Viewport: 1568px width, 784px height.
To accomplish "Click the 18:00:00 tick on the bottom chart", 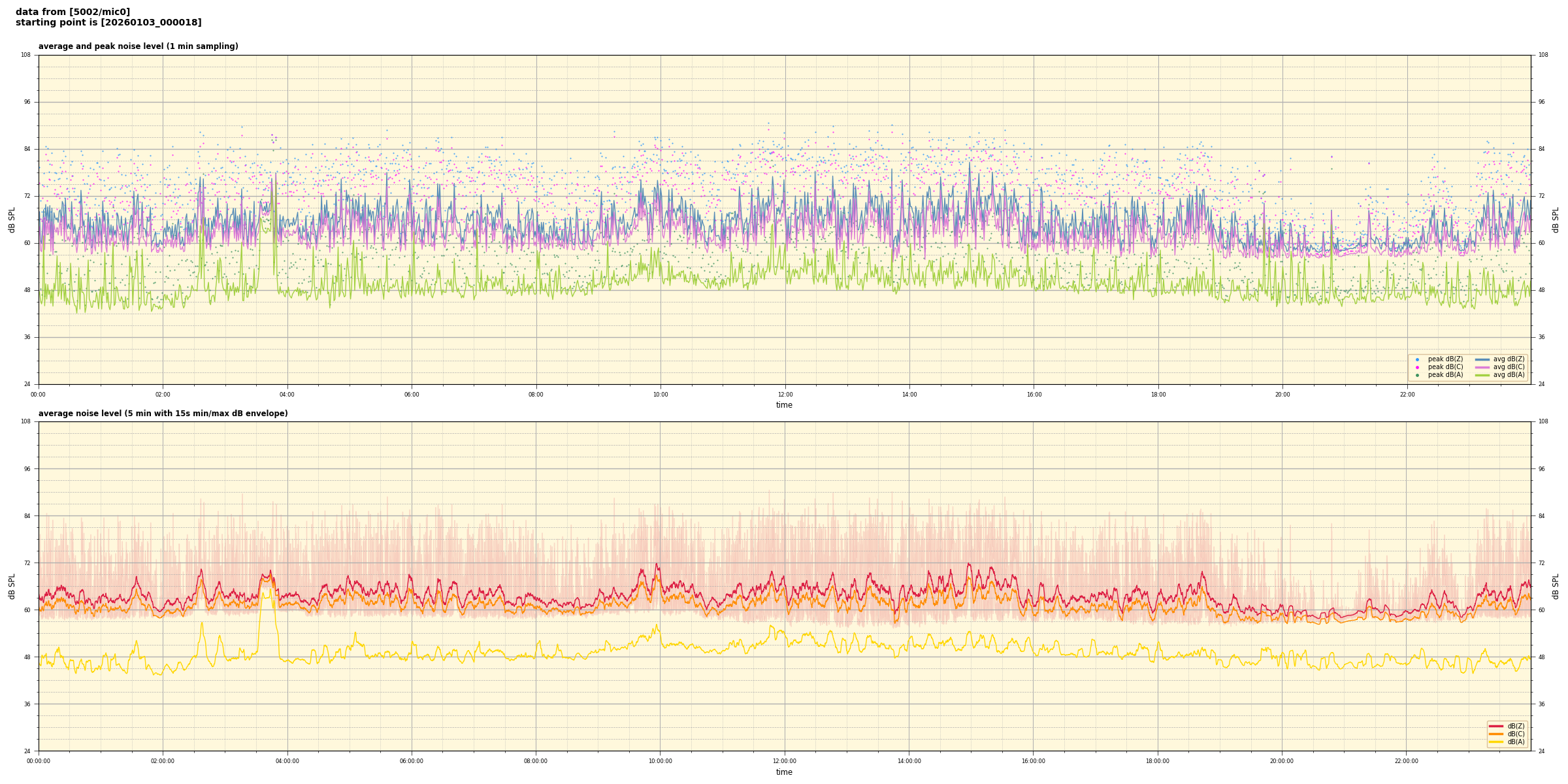I will point(1158,761).
